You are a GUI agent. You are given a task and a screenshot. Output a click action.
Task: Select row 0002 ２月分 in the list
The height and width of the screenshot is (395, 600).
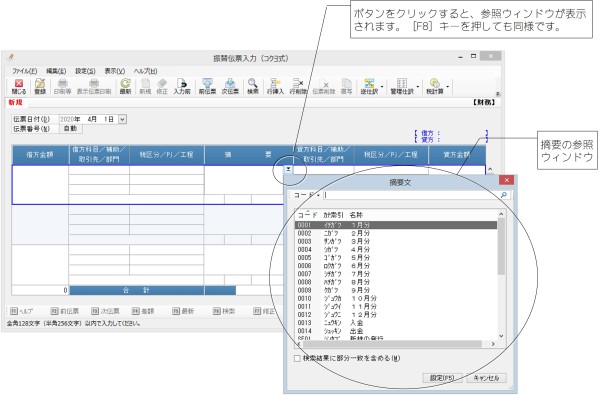pos(396,233)
